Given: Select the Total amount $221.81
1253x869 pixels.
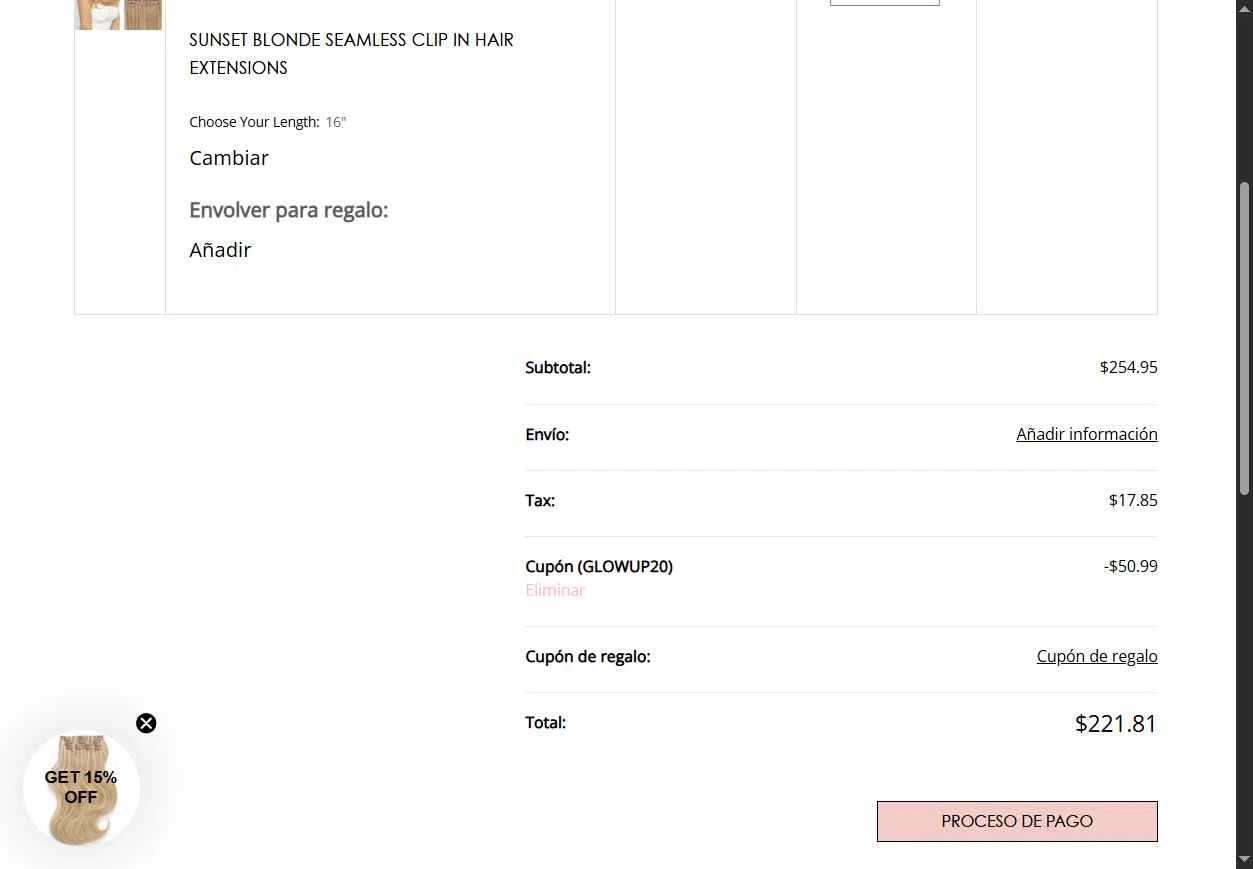Looking at the screenshot, I should 1116,723.
